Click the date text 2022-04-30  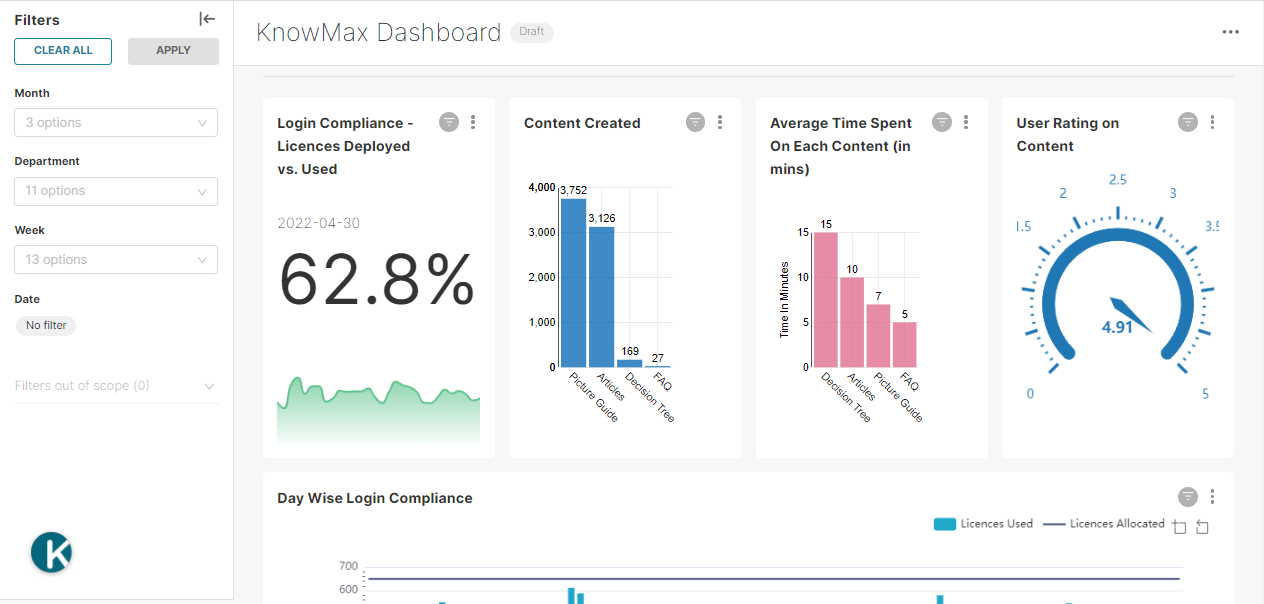click(319, 223)
